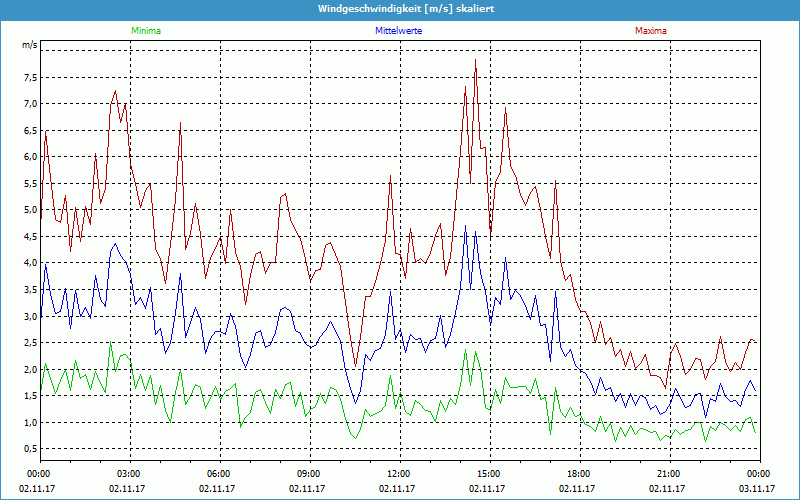Click the red Maxima legend label
Image resolution: width=800 pixels, height=500 pixels.
[650, 31]
